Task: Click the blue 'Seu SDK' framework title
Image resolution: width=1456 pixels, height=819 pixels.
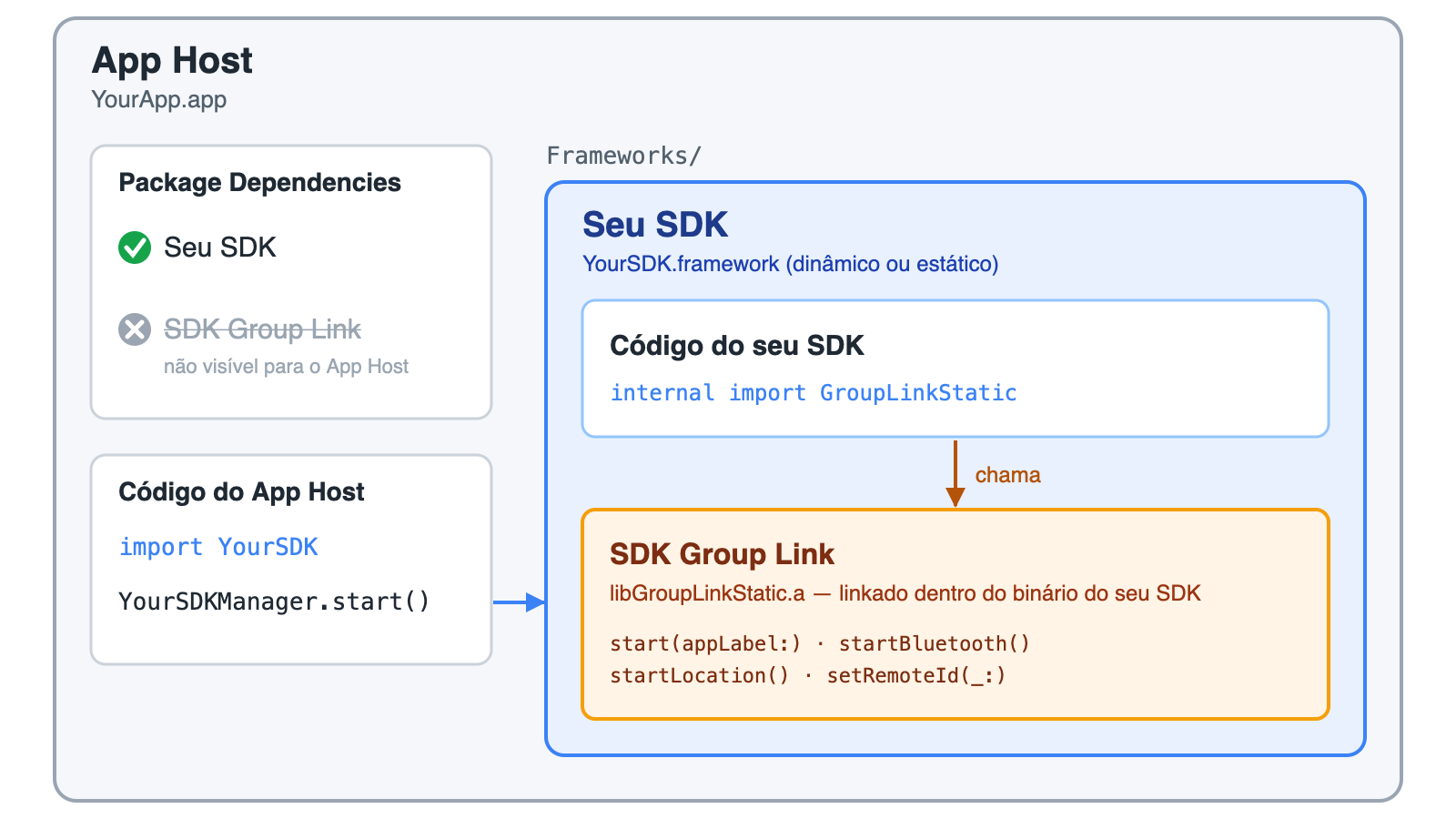Action: (655, 225)
